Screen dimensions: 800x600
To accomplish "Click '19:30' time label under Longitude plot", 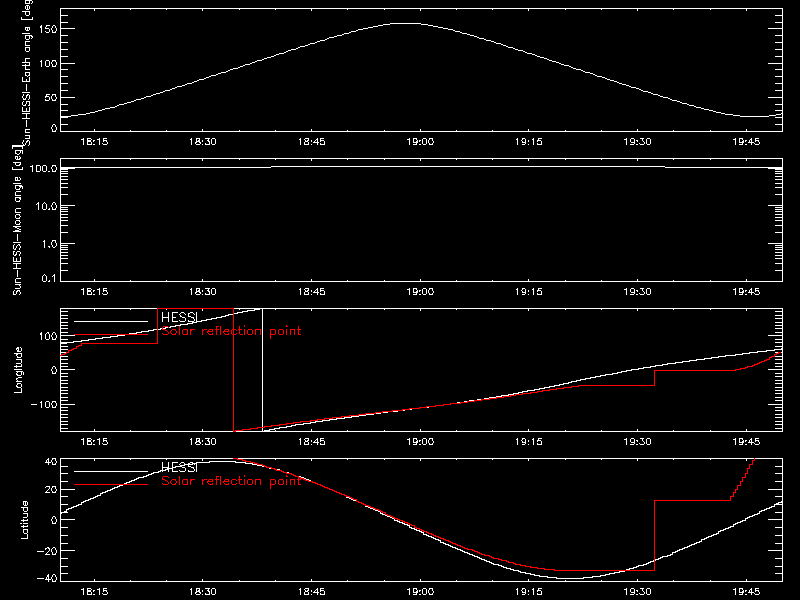I will 637,442.
